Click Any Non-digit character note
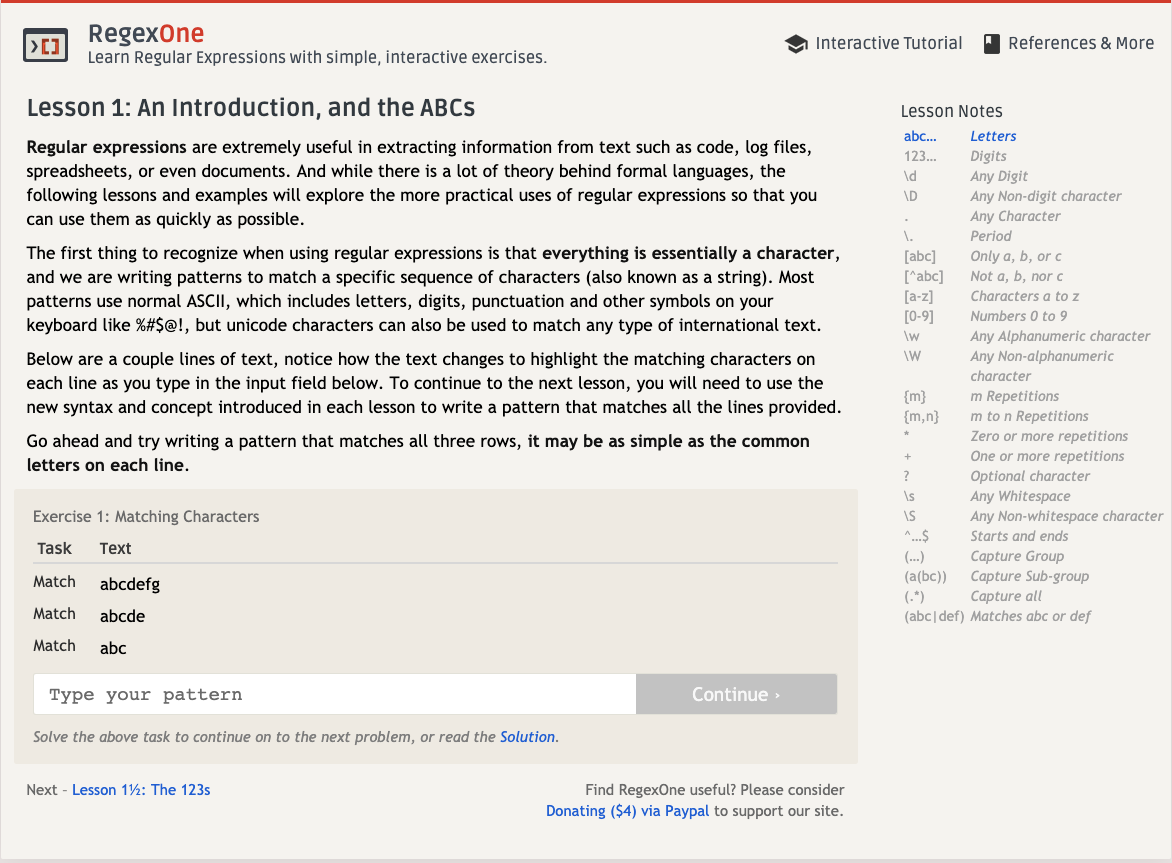 point(1046,196)
